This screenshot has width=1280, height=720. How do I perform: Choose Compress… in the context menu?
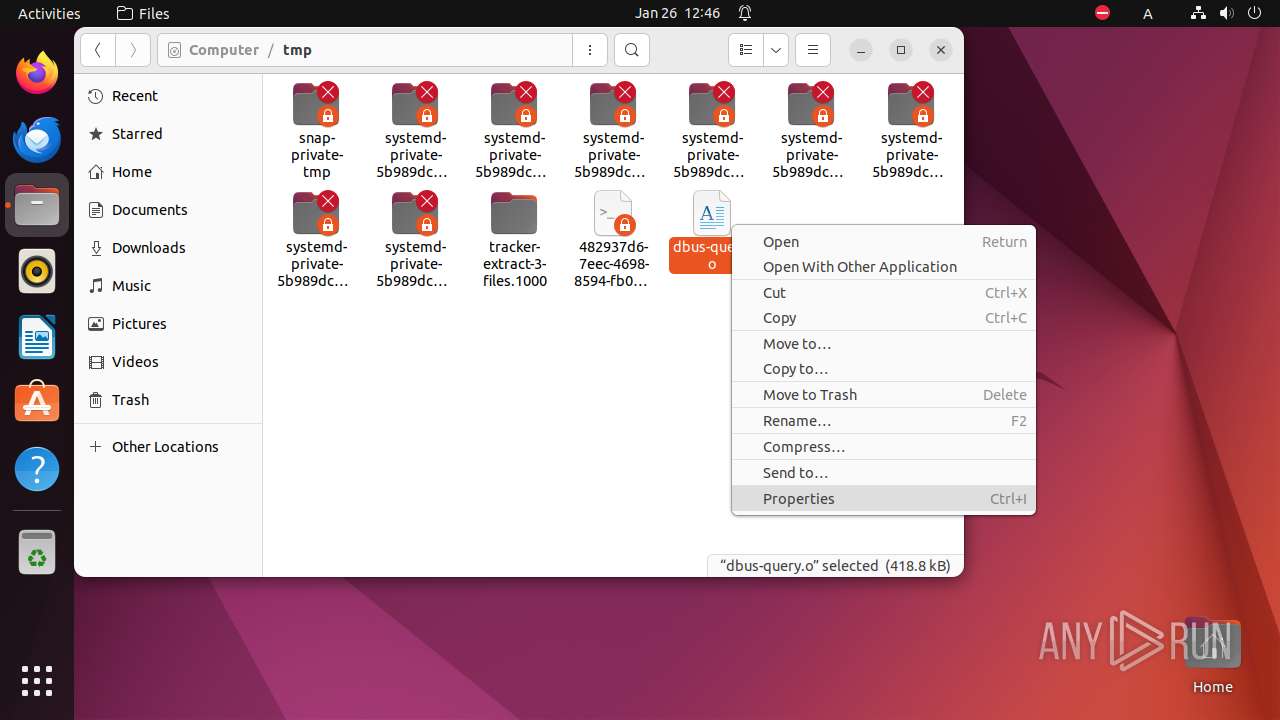(x=884, y=447)
